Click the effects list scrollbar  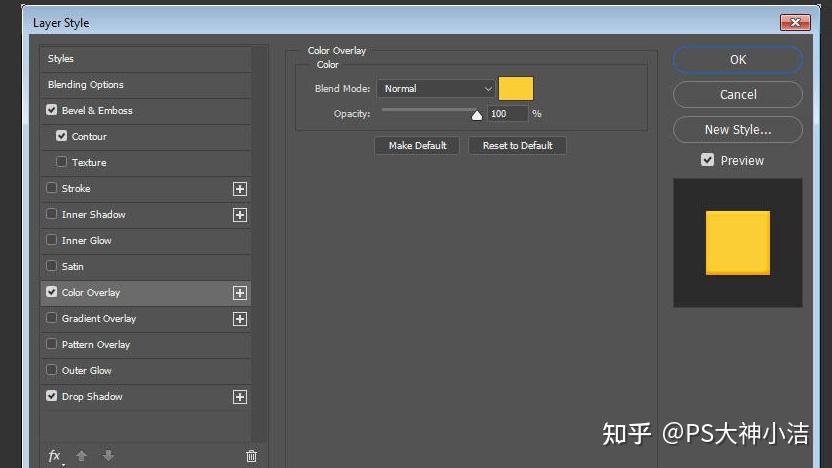pos(259,244)
